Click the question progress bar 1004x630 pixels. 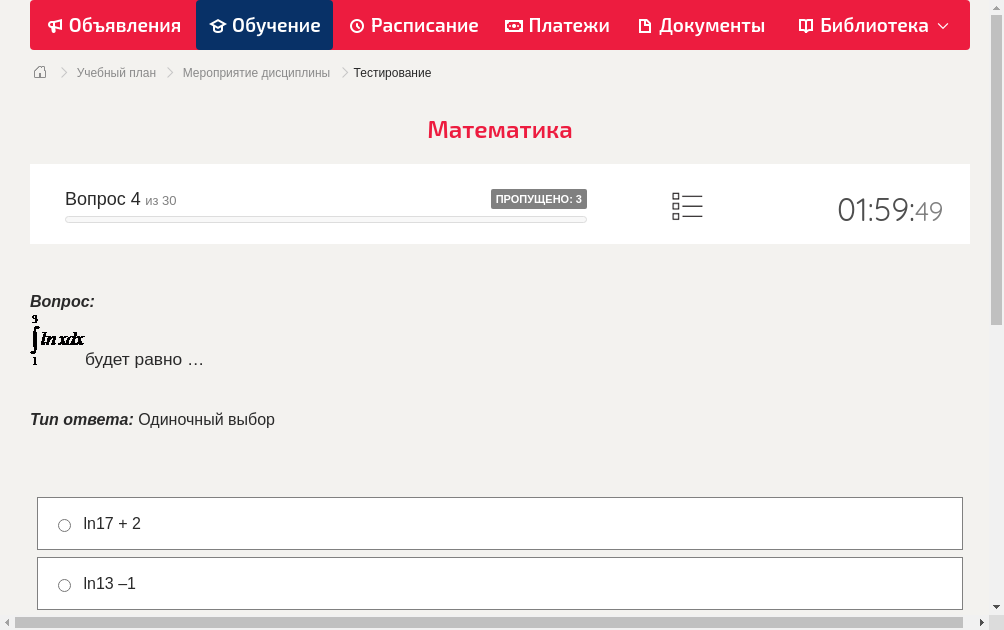[x=325, y=219]
